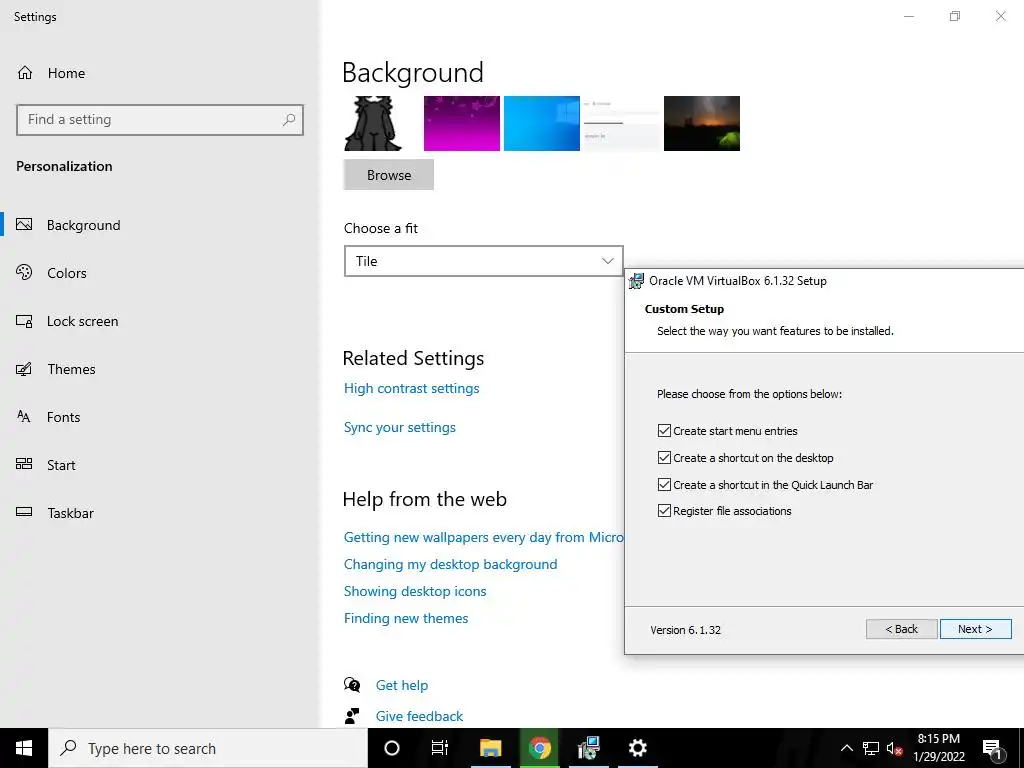This screenshot has height=768, width=1024.
Task: Choose the magenta purple background thumbnail
Action: (462, 123)
